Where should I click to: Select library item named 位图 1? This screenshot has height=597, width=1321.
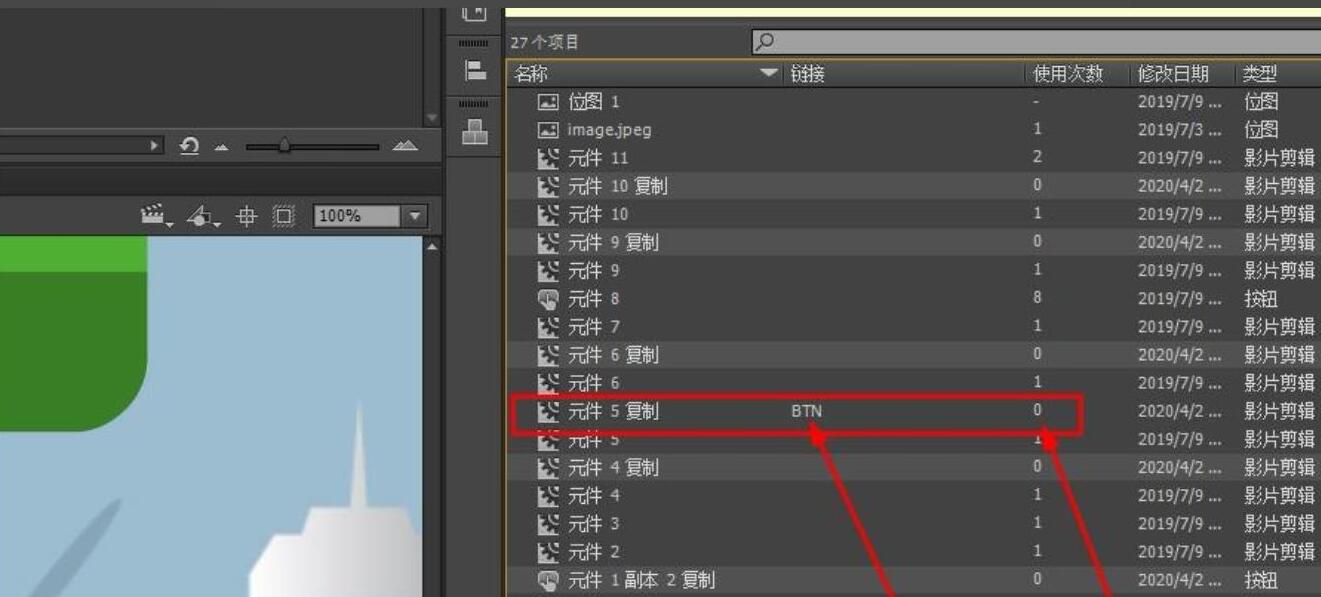click(594, 102)
